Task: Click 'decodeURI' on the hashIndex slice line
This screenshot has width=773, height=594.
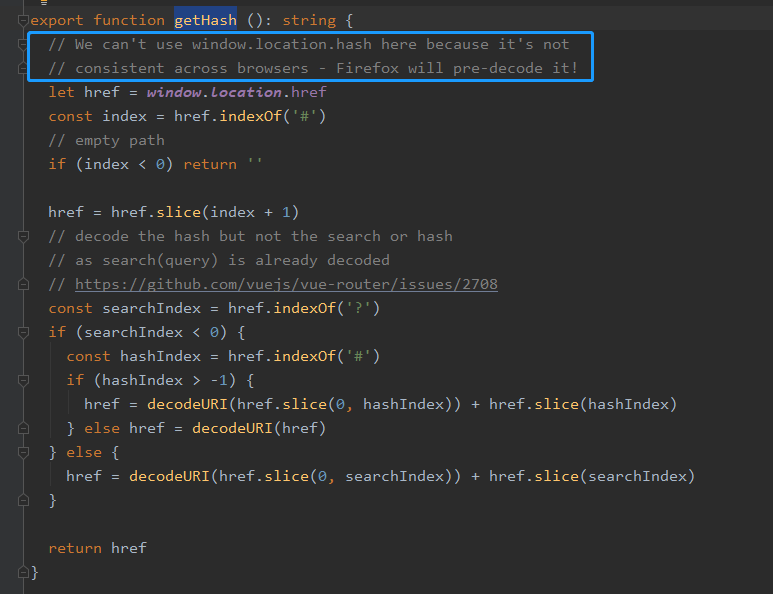Action: [x=187, y=404]
